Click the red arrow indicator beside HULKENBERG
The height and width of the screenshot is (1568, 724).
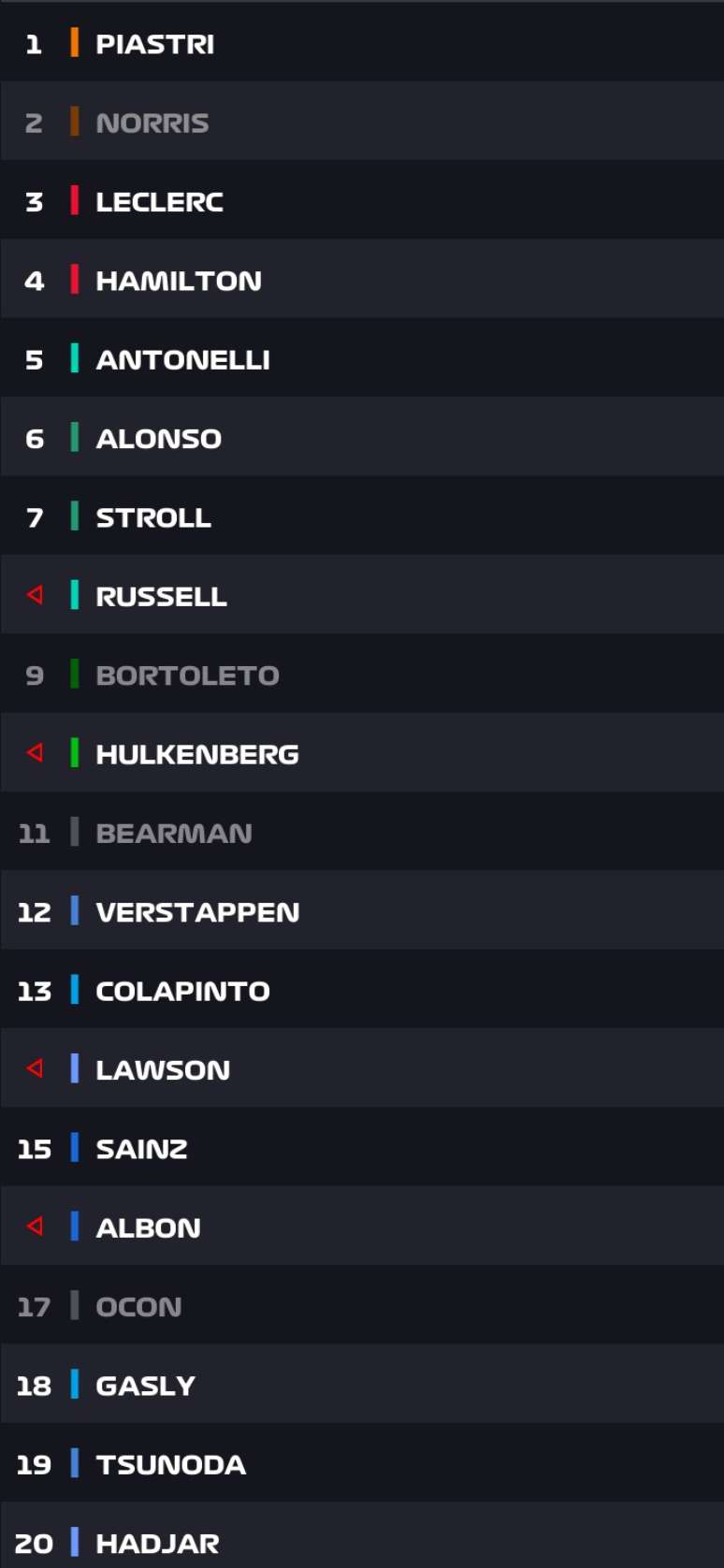point(36,753)
